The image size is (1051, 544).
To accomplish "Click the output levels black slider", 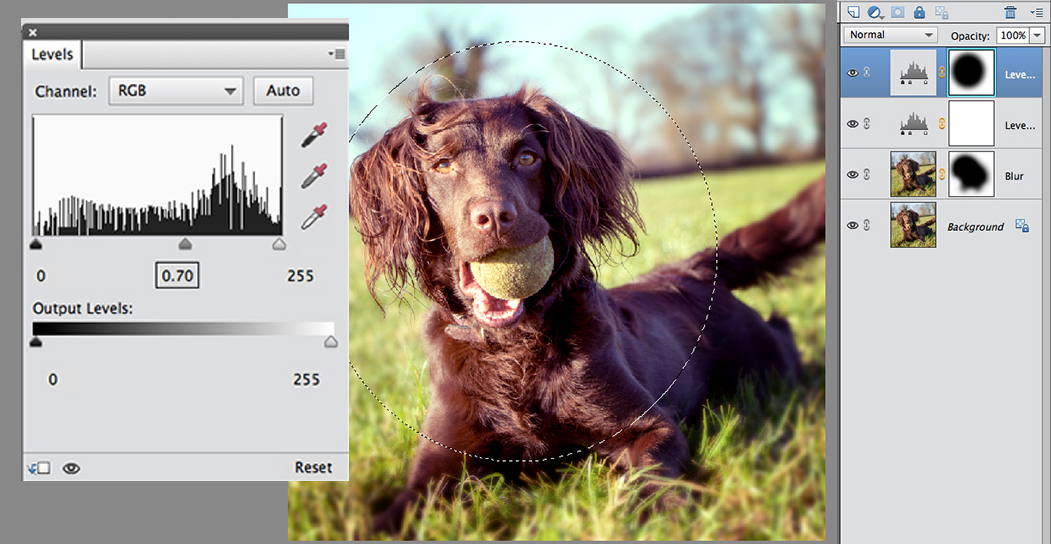I will coord(36,342).
